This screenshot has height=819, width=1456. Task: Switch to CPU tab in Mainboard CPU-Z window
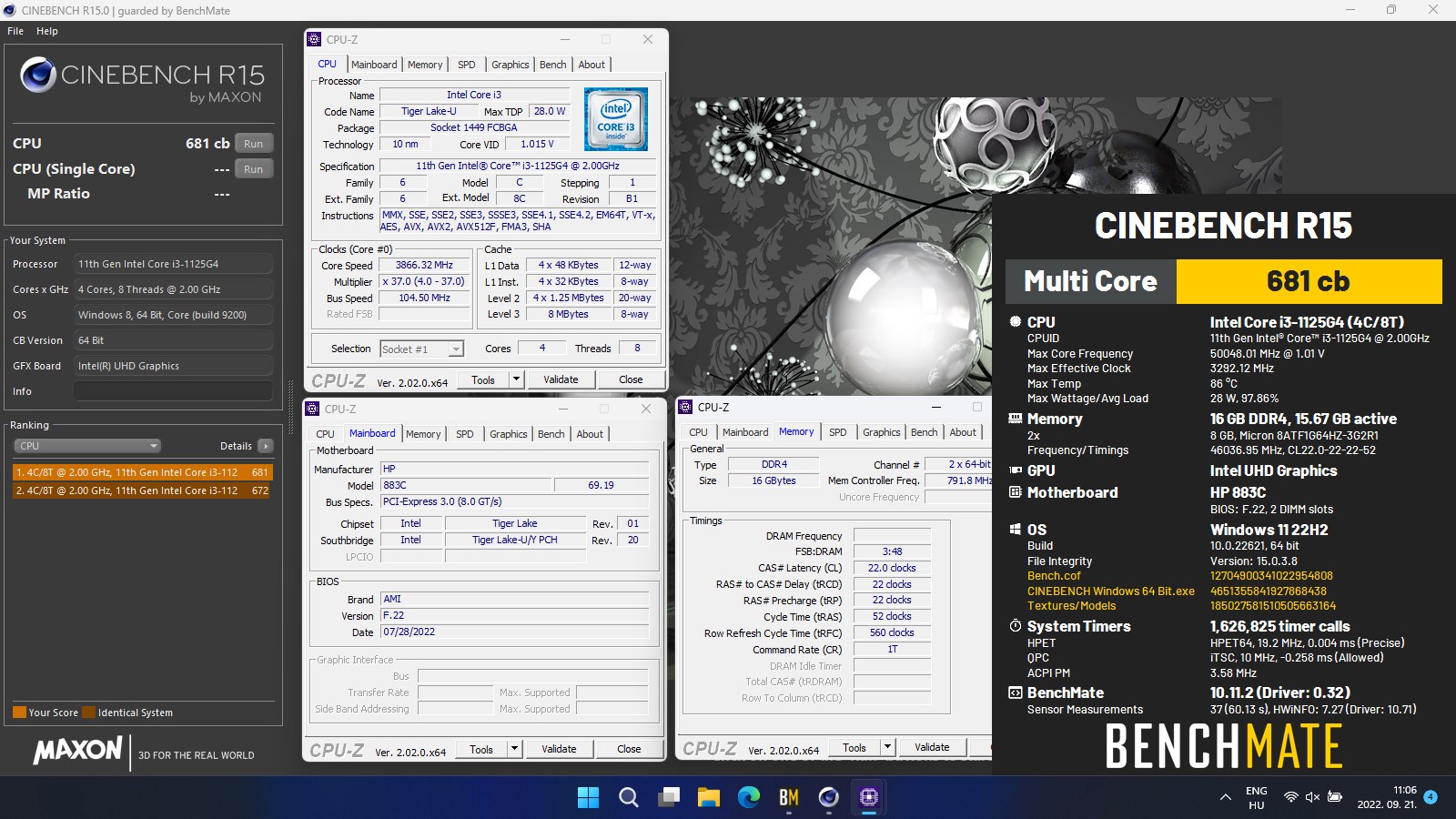[325, 434]
